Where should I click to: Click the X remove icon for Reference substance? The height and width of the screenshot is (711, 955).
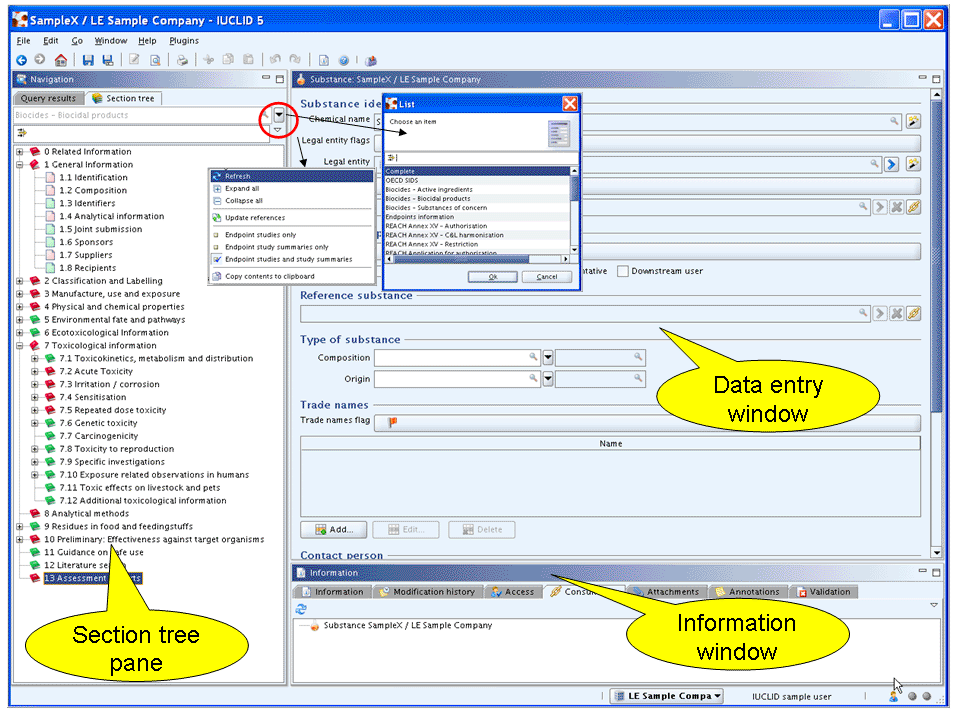click(897, 314)
